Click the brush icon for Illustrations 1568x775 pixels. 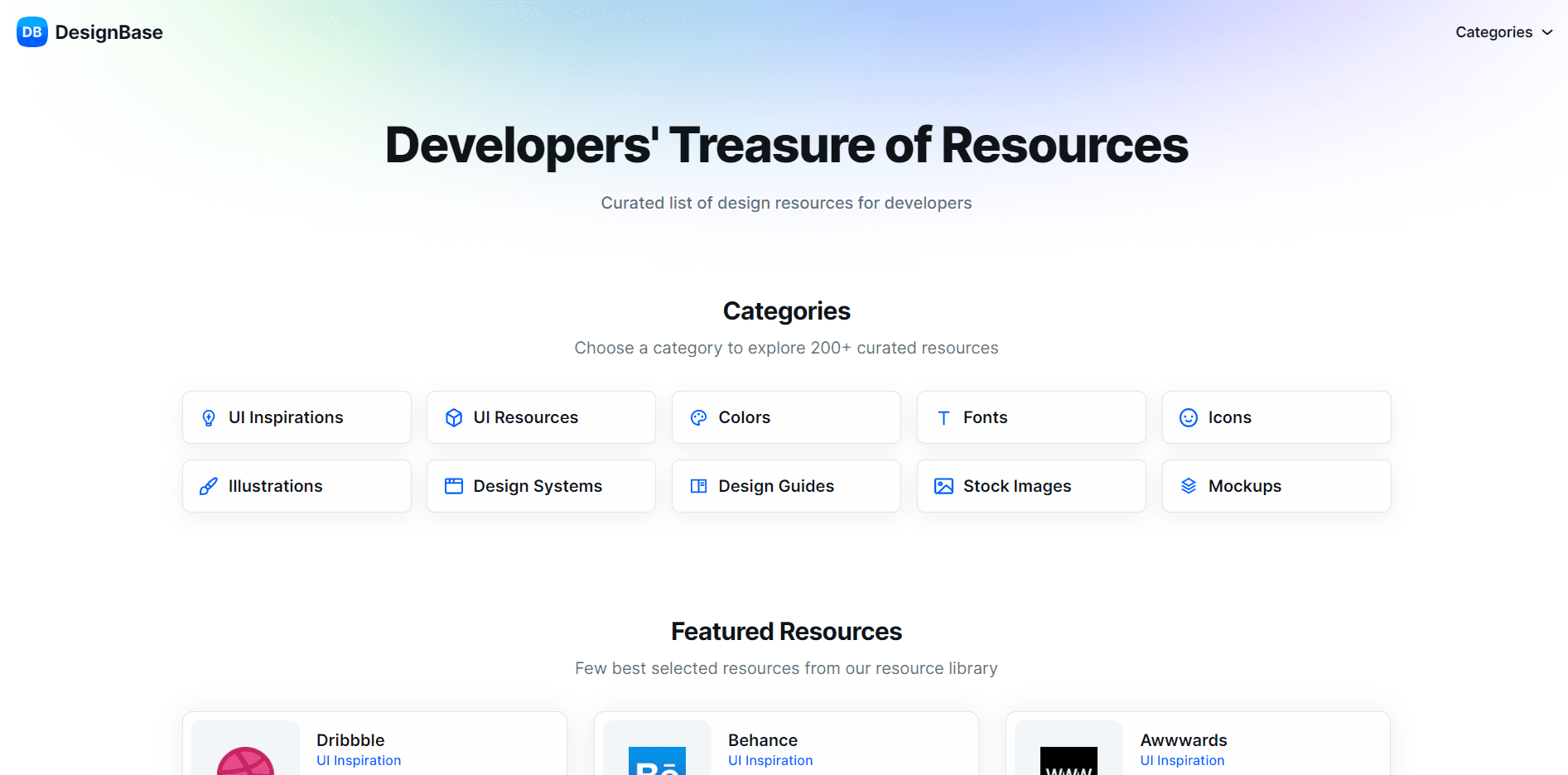click(209, 487)
